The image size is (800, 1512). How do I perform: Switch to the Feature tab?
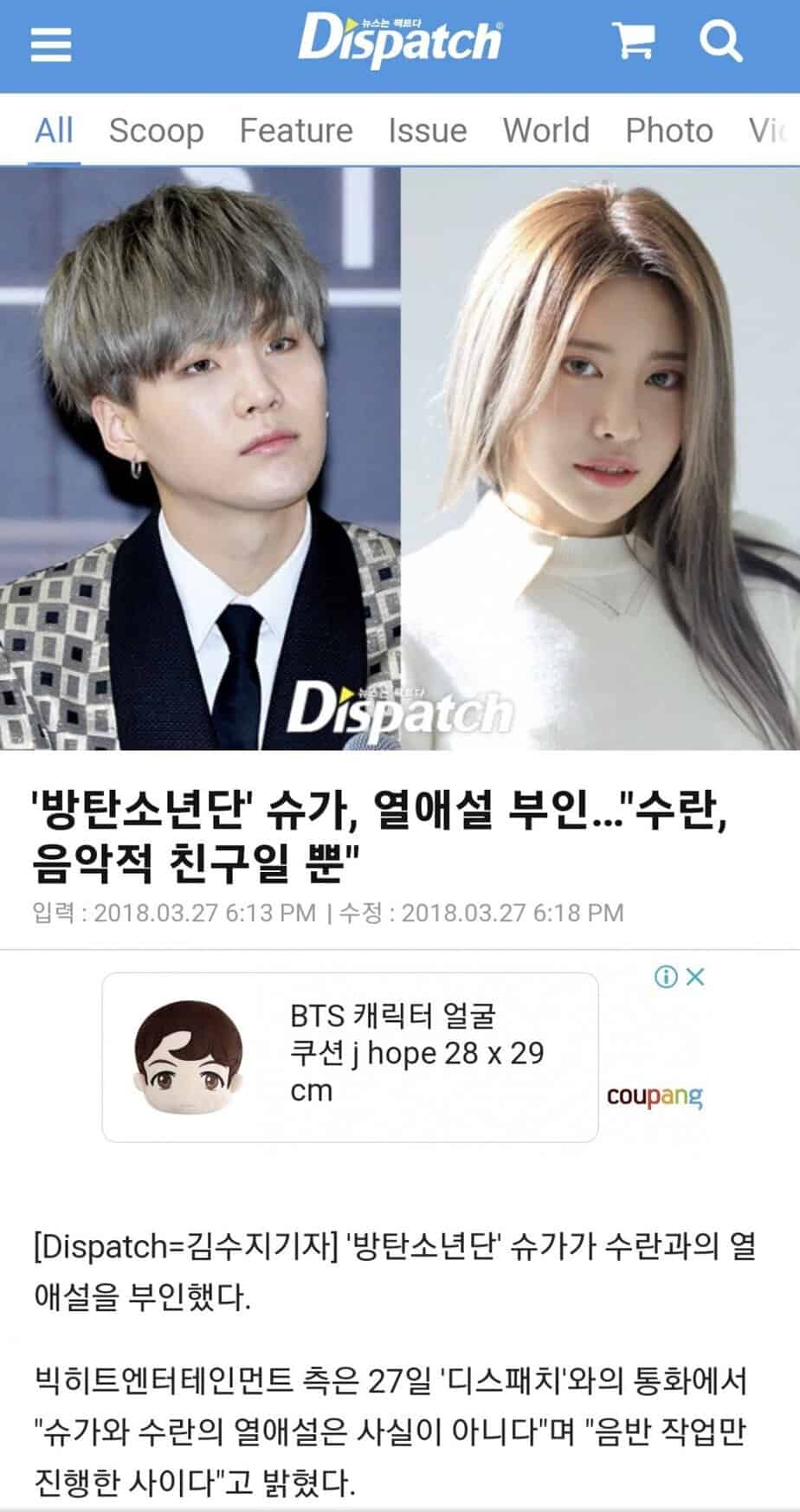(x=296, y=131)
